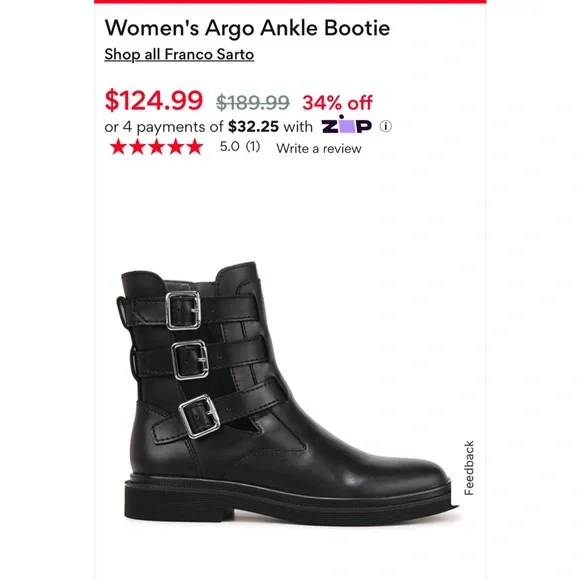This screenshot has height=580, width=580.
Task: Click the crossed-out $189.99 original price
Action: click(253, 102)
